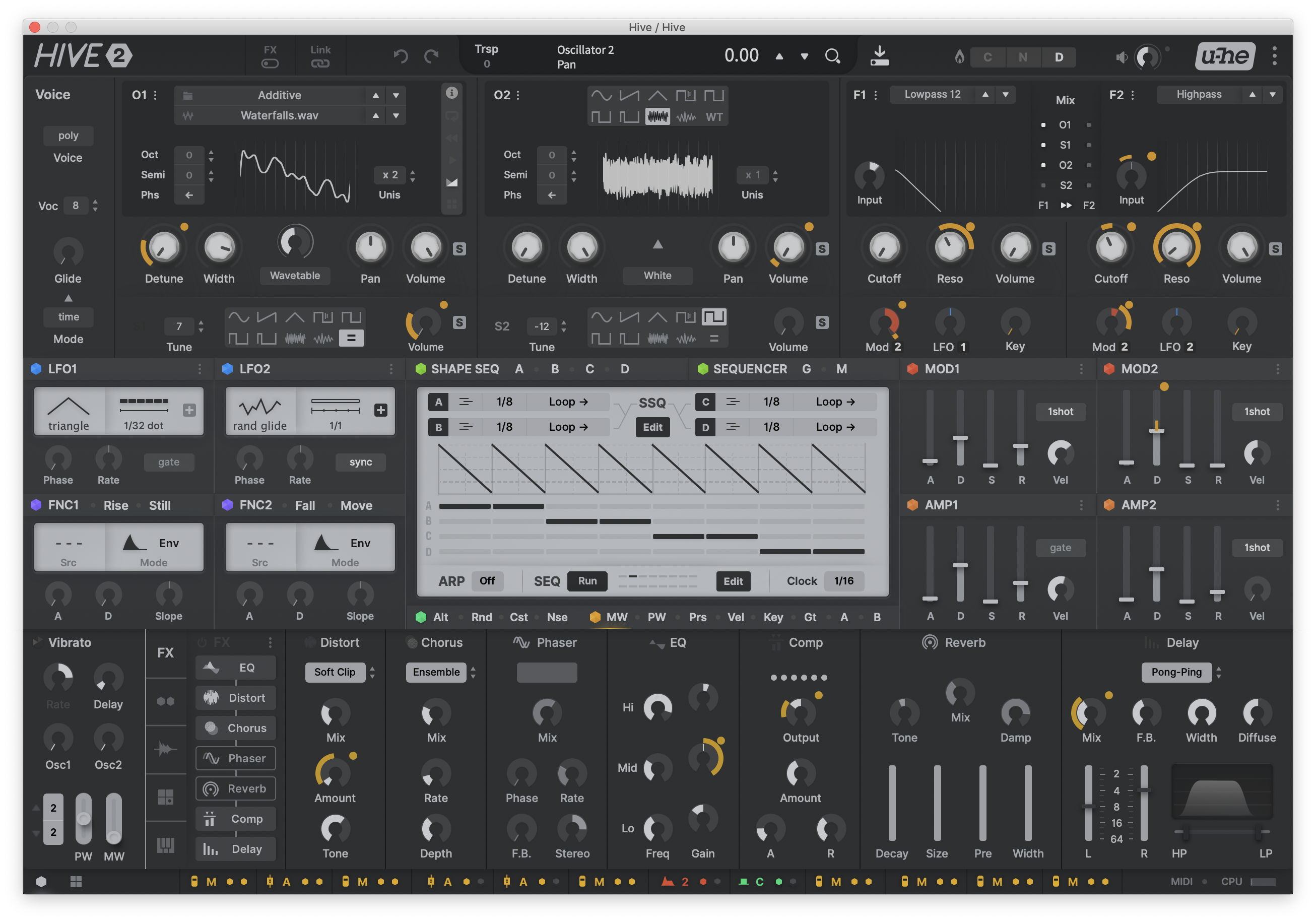
Task: Open the Lowpass 12 filter type dropdown
Action: (933, 95)
